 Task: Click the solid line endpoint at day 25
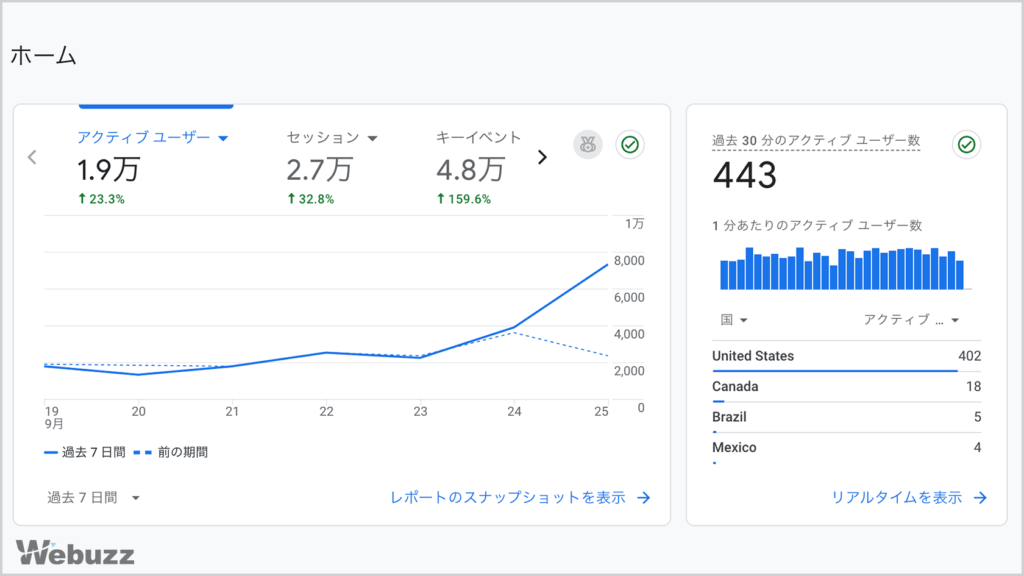point(607,264)
